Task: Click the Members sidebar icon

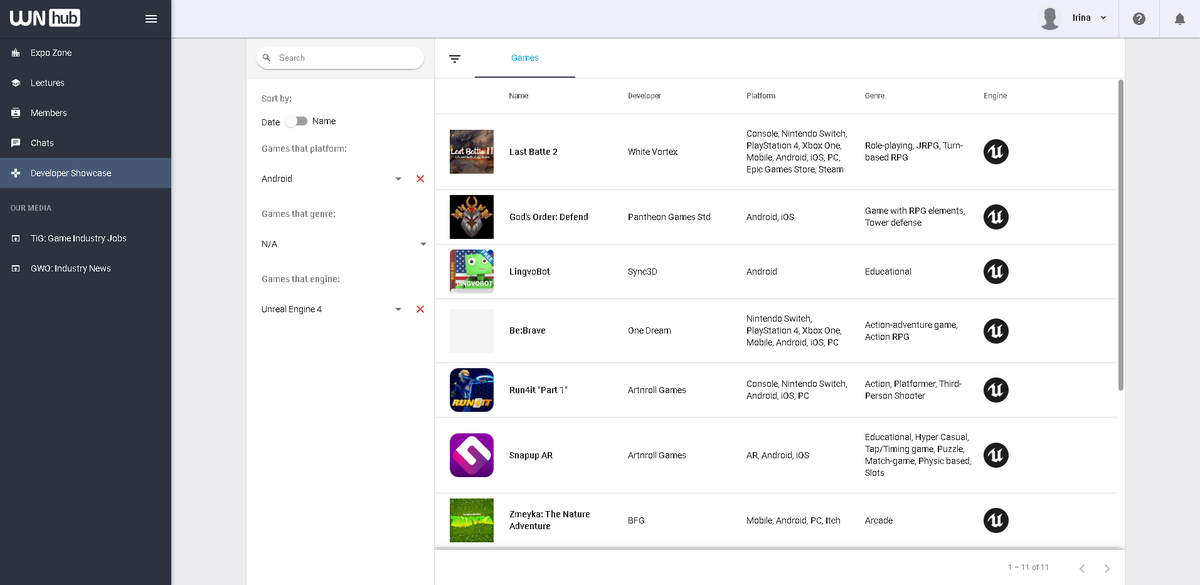Action: tap(15, 113)
